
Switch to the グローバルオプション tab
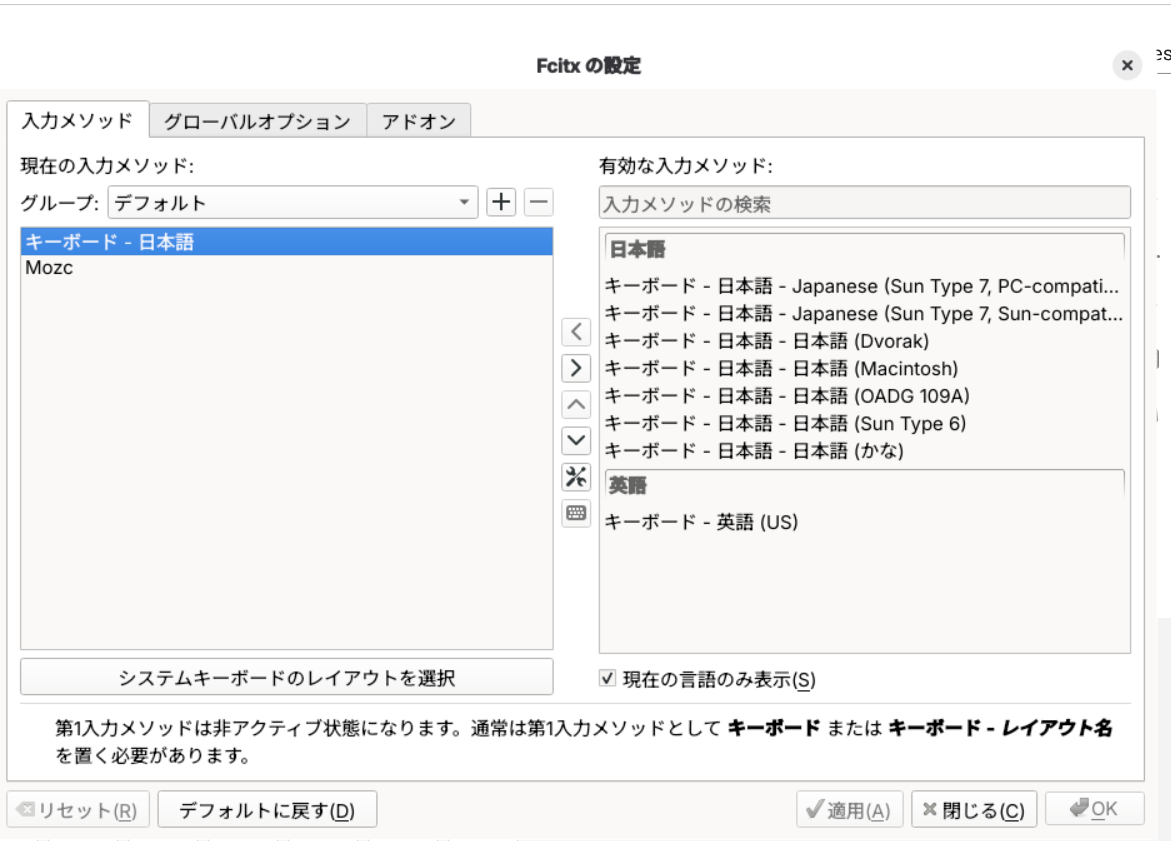[x=258, y=121]
